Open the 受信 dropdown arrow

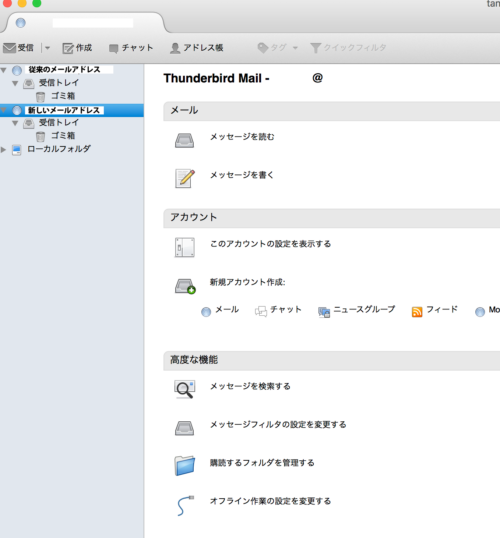pyautogui.click(x=47, y=48)
